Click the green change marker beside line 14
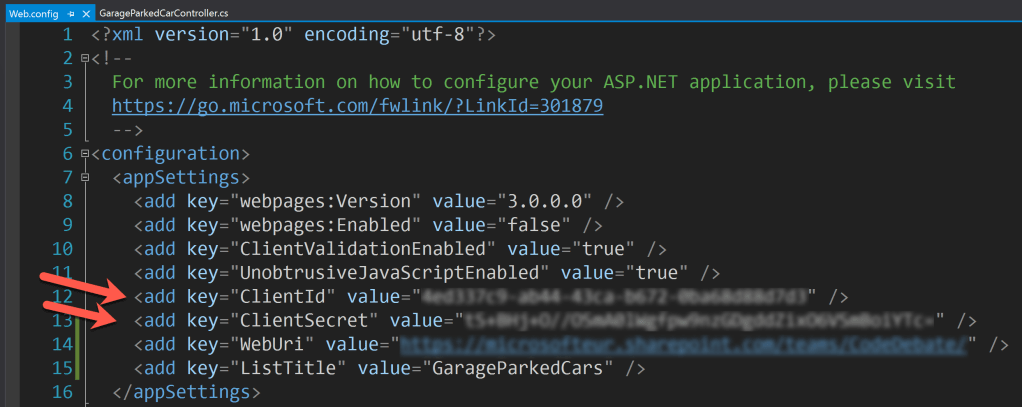 79,345
